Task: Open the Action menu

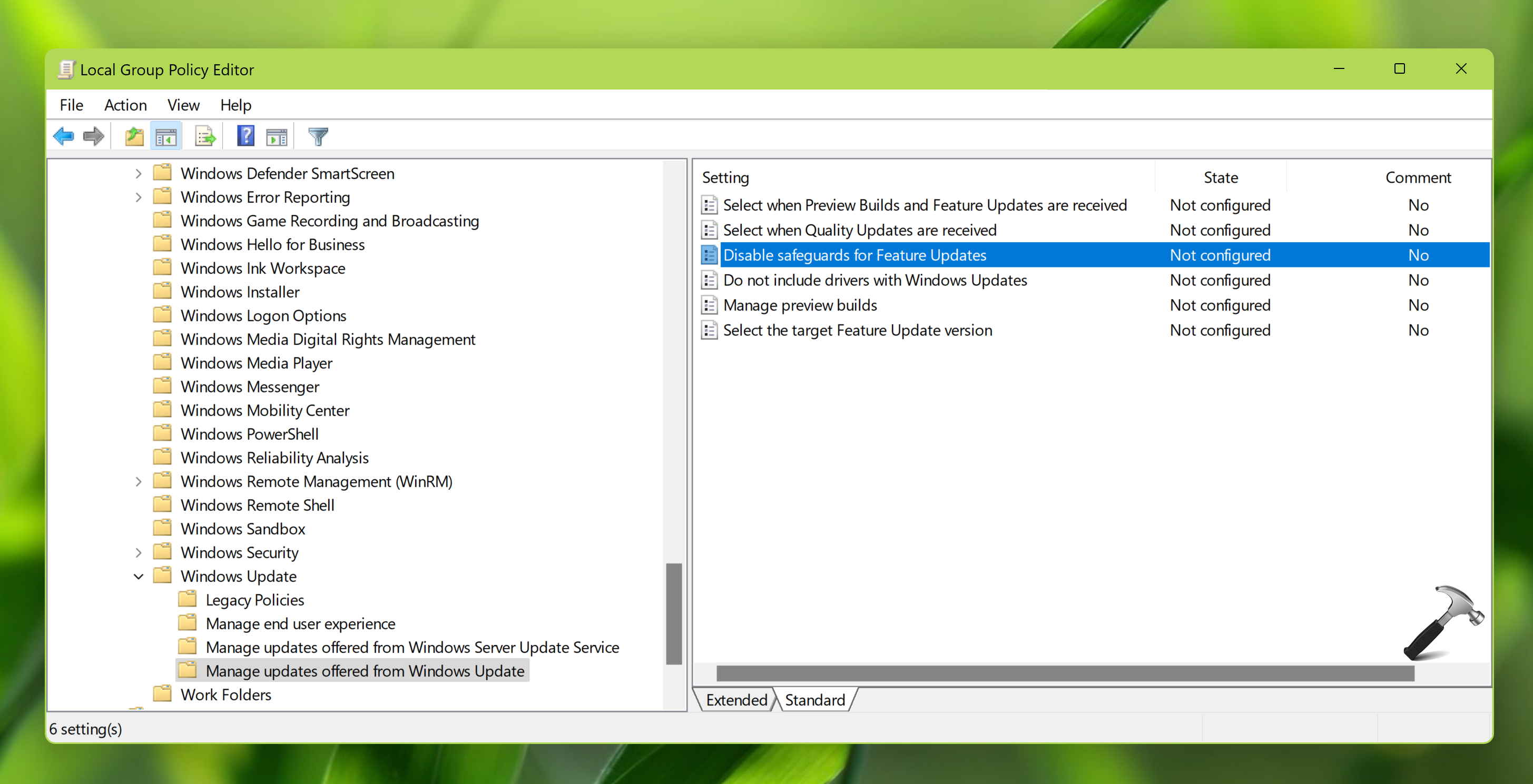Action: [x=125, y=105]
